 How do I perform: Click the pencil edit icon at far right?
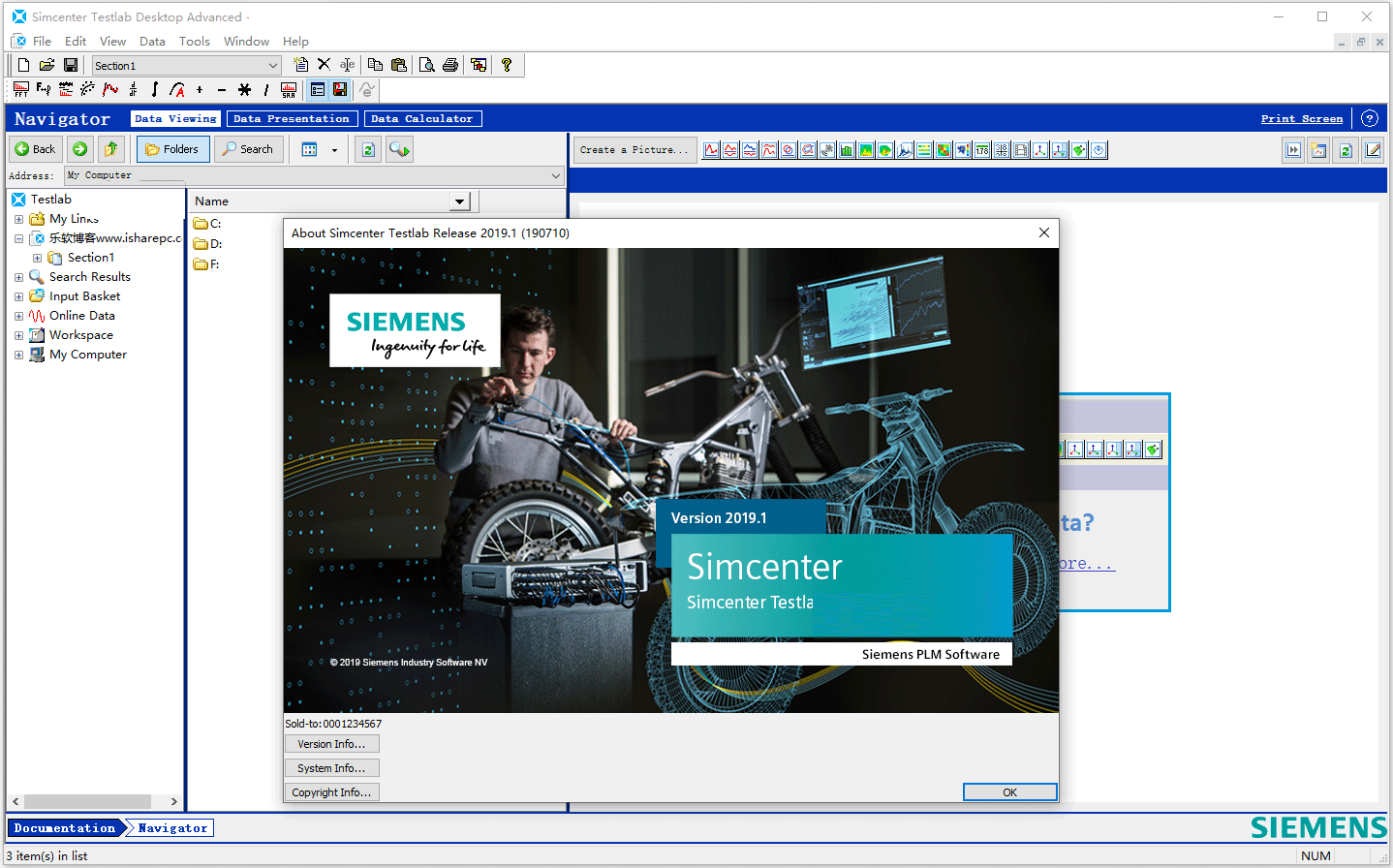[x=1373, y=150]
